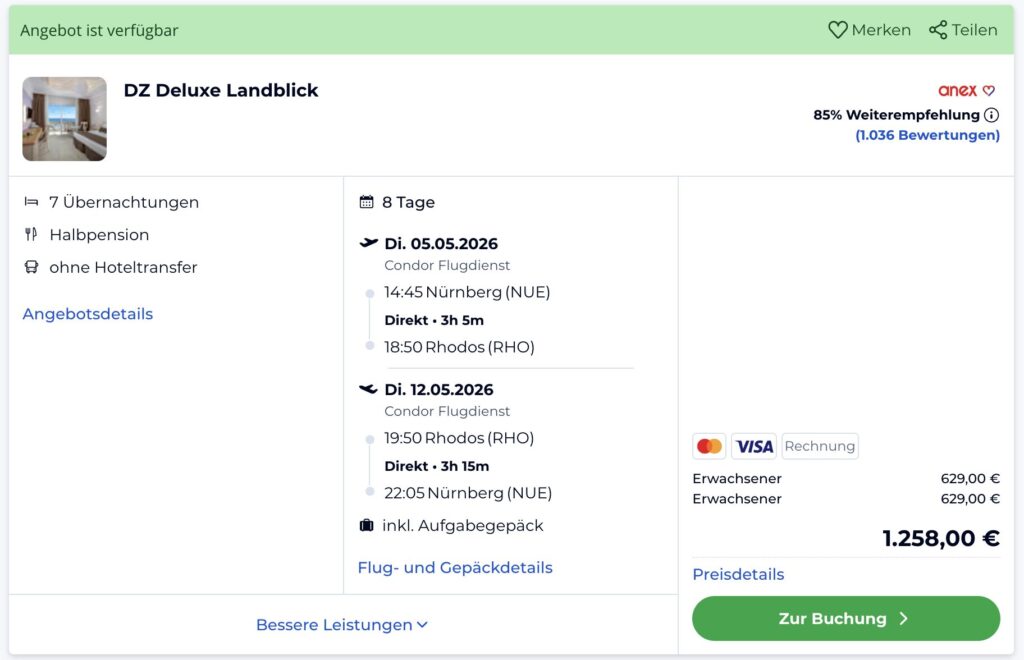Expand the Bessere Leistungen section

point(342,625)
